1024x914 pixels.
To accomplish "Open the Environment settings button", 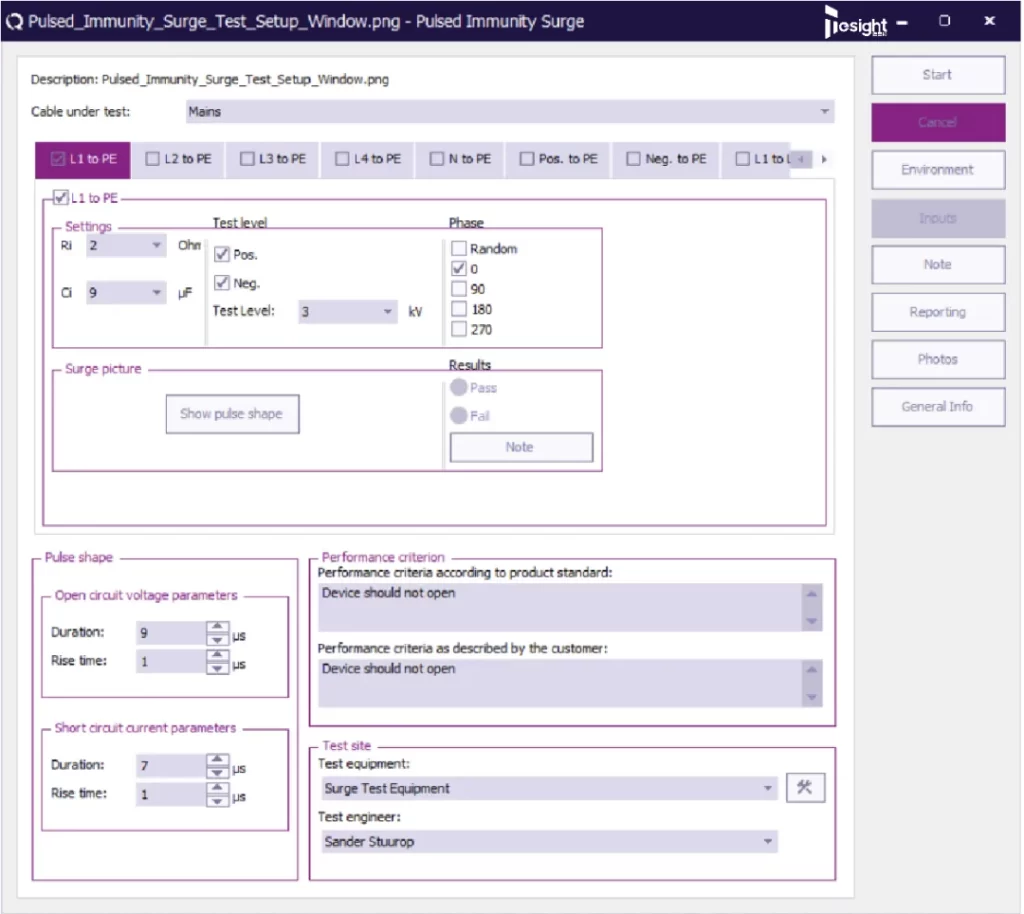I will point(937,170).
